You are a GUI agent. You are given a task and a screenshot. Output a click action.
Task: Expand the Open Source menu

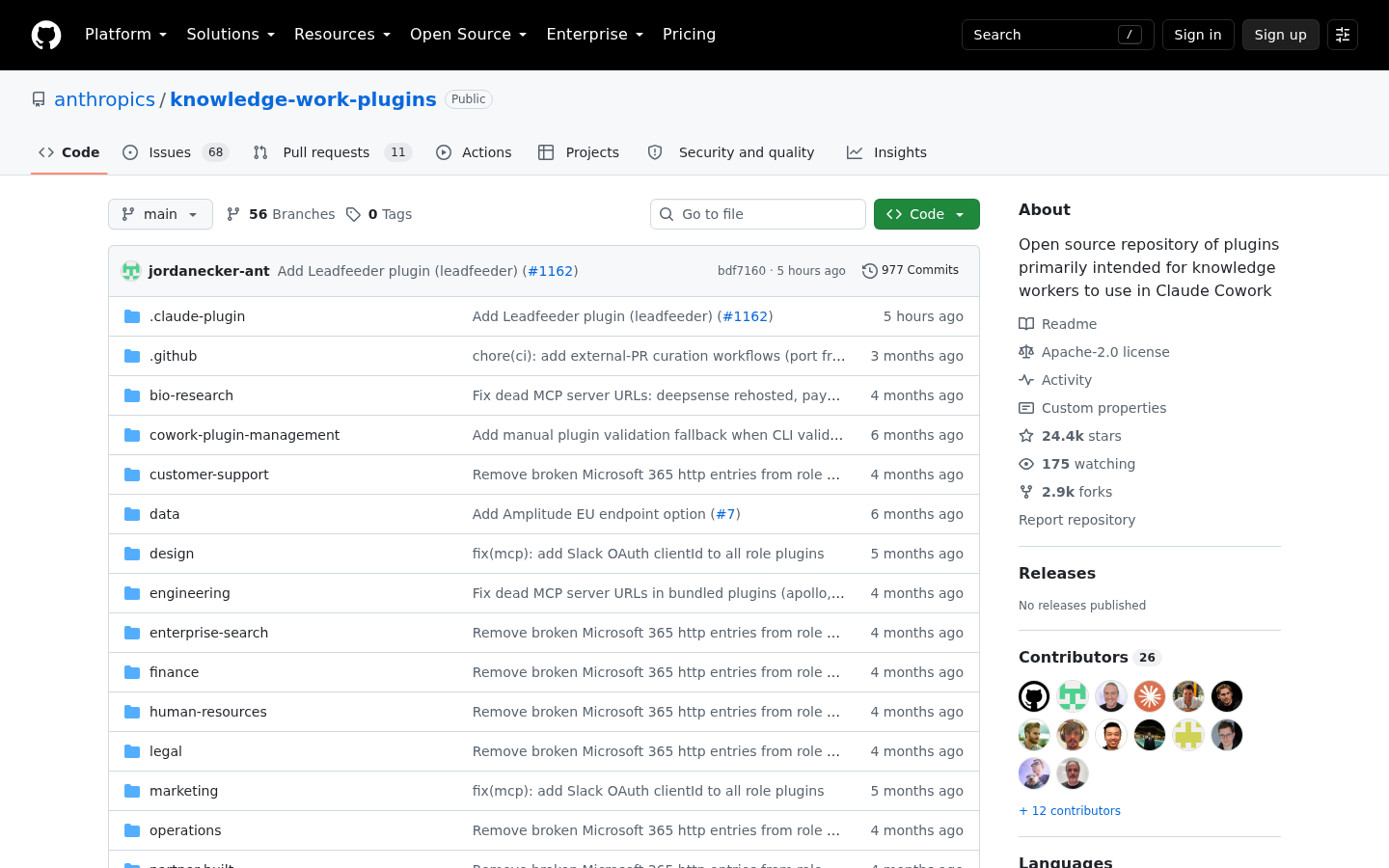[x=468, y=35]
